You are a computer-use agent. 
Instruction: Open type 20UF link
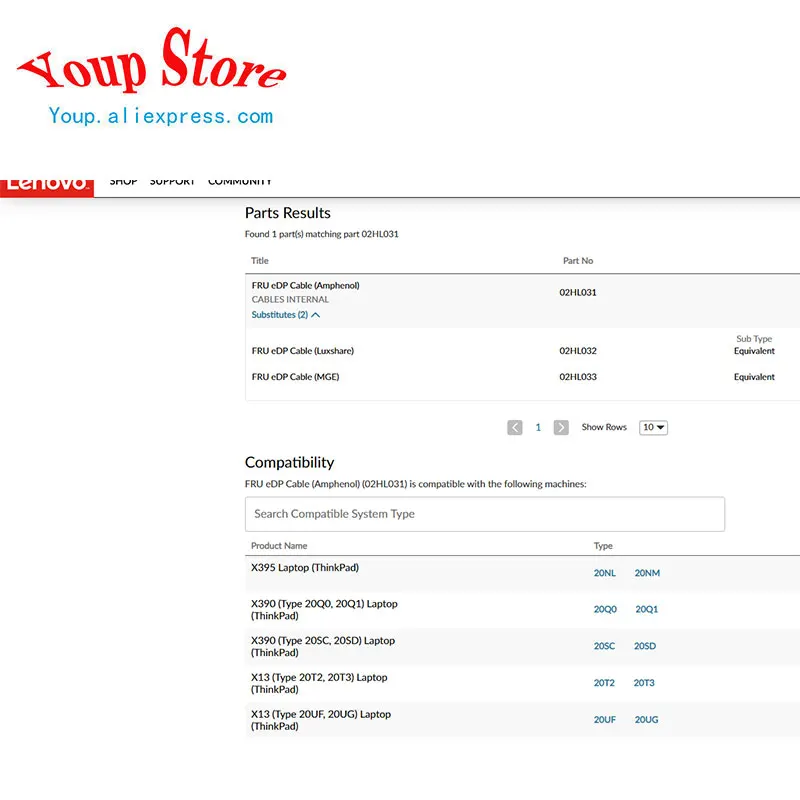tap(605, 719)
